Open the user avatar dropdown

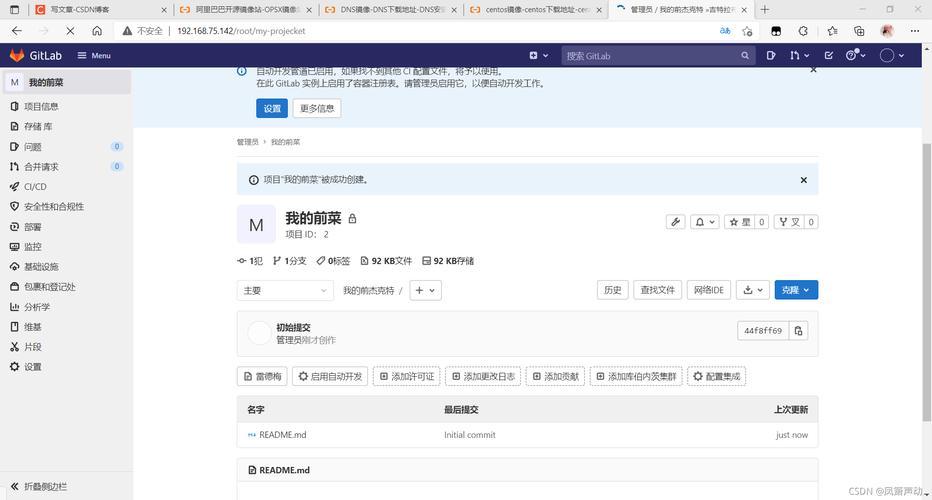click(892, 55)
